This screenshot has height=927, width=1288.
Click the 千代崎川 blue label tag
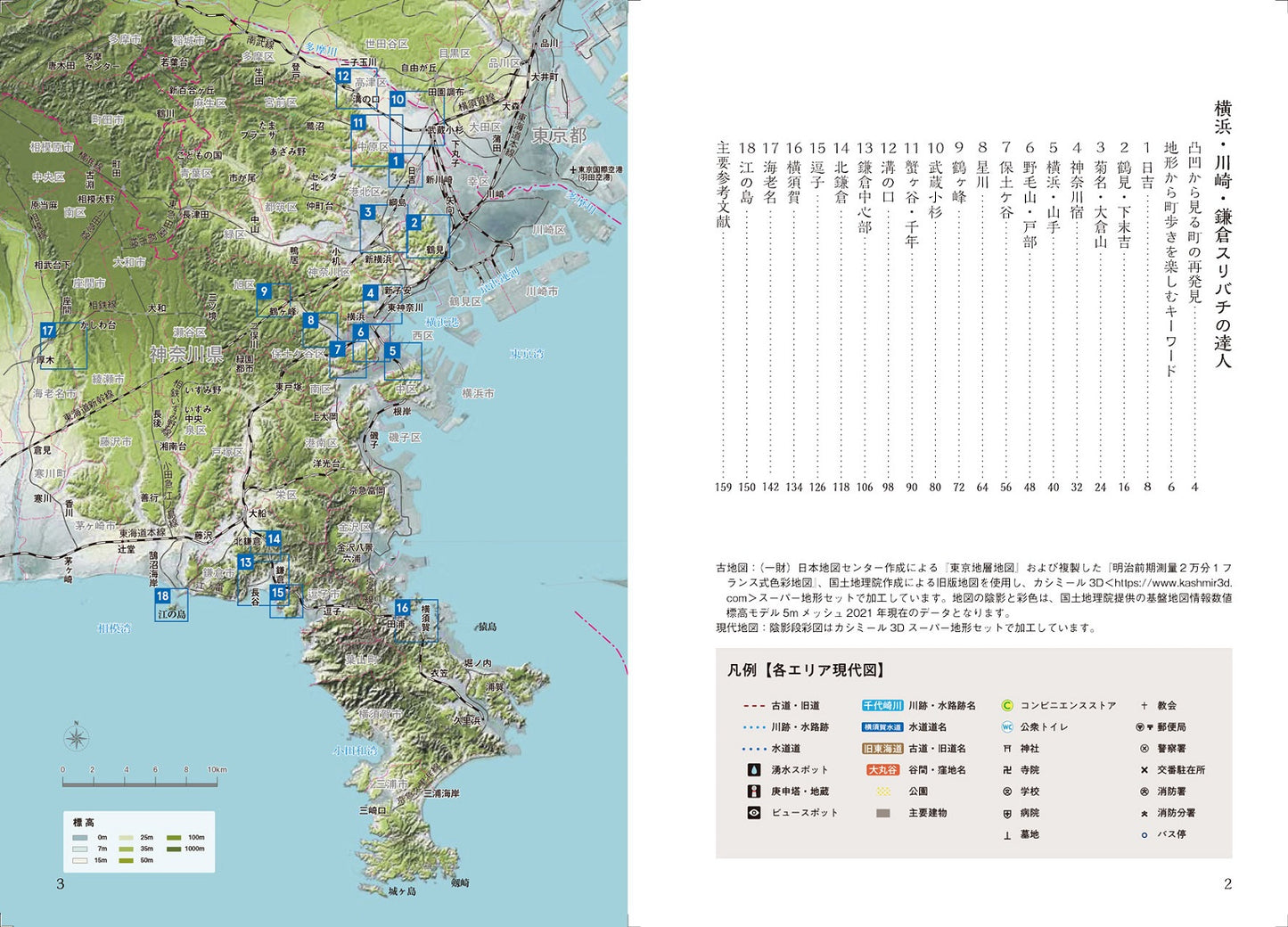pyautogui.click(x=882, y=706)
